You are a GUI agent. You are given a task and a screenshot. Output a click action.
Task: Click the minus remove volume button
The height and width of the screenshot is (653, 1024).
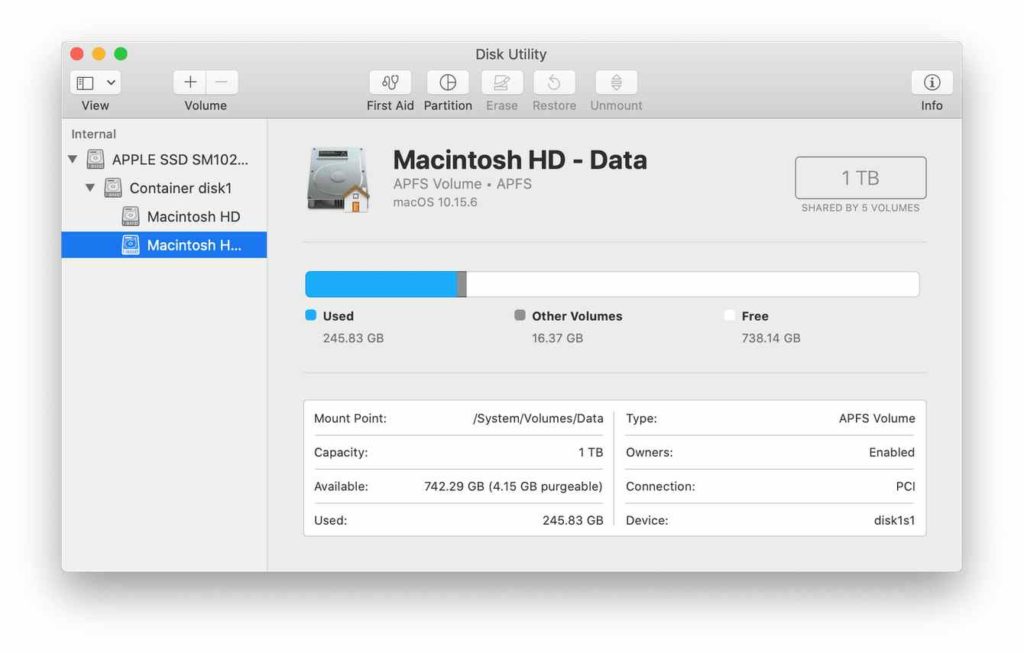pos(222,82)
